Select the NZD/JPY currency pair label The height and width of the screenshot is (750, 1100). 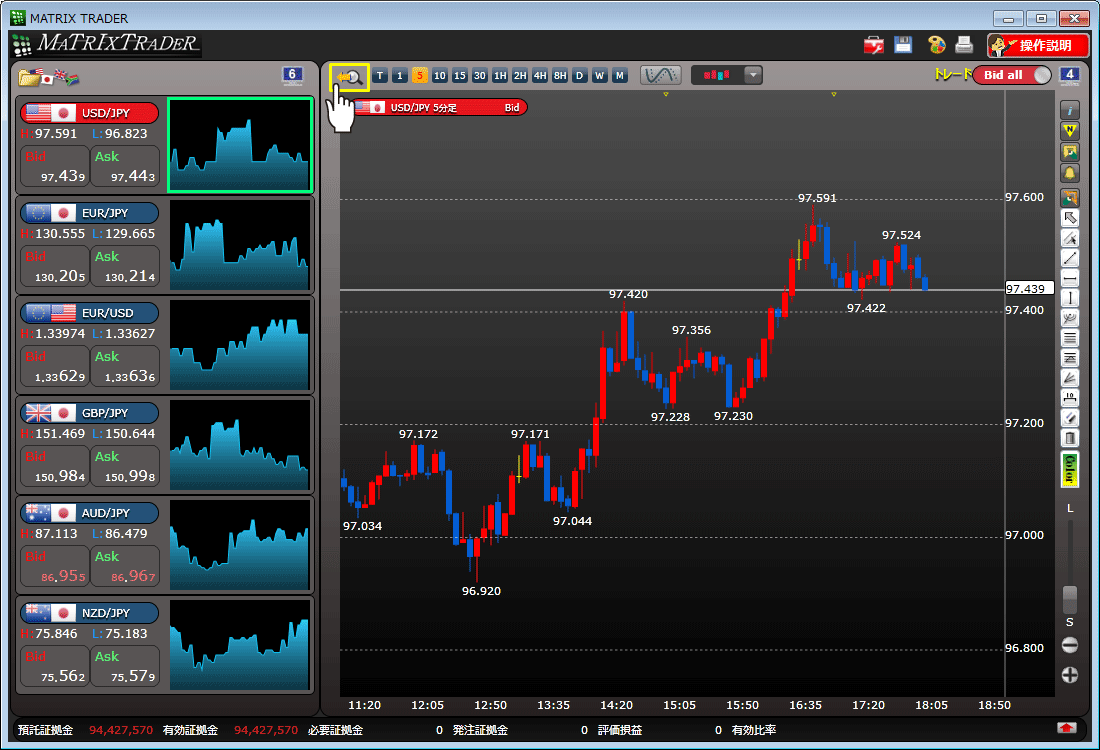[90, 612]
